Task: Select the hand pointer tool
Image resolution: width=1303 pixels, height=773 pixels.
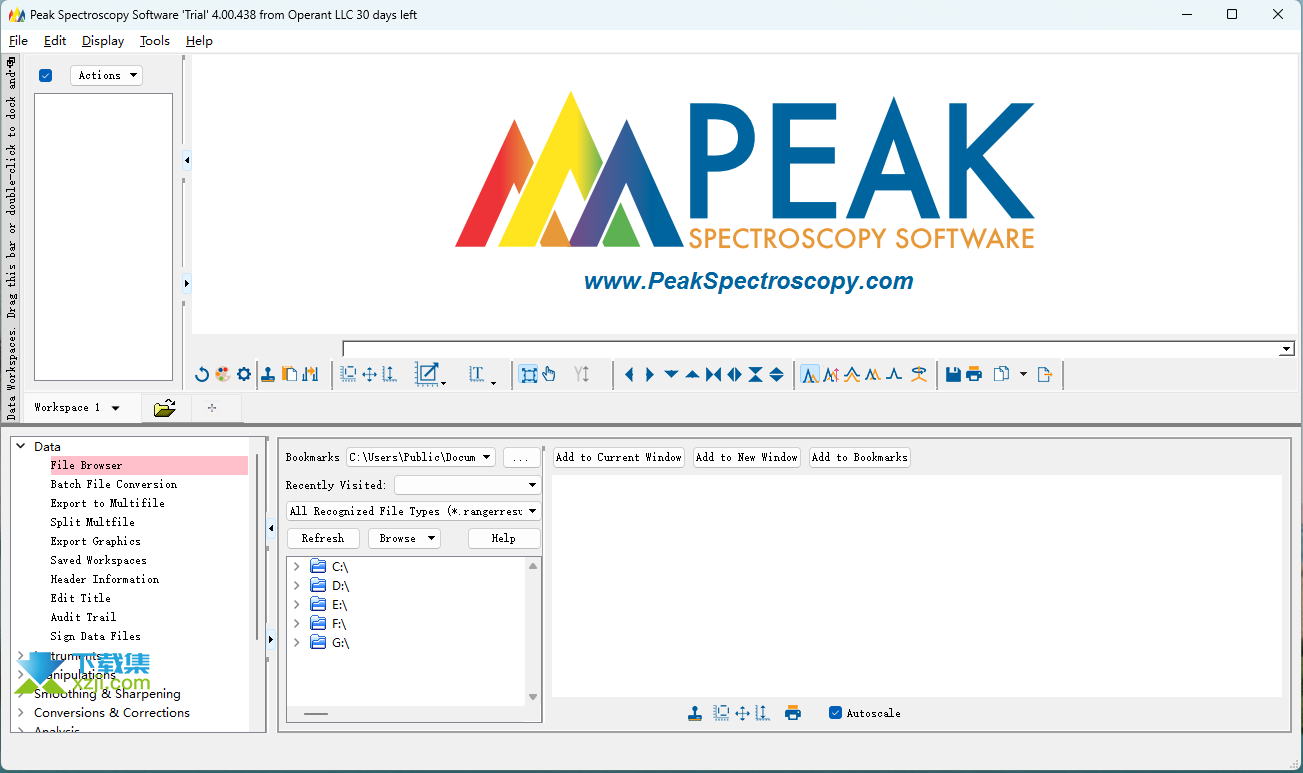Action: (x=549, y=374)
